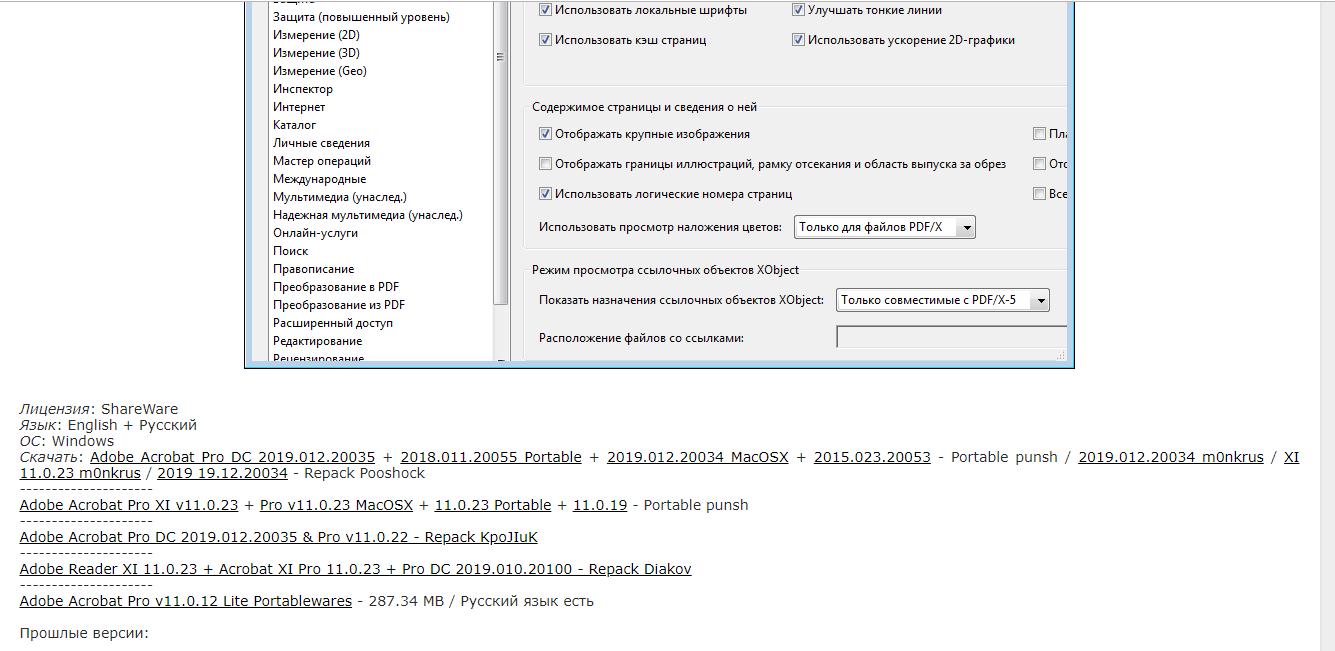The width and height of the screenshot is (1335, 651).
Task: Uncheck 'Использовать кэш страниц' option
Action: pyautogui.click(x=546, y=40)
